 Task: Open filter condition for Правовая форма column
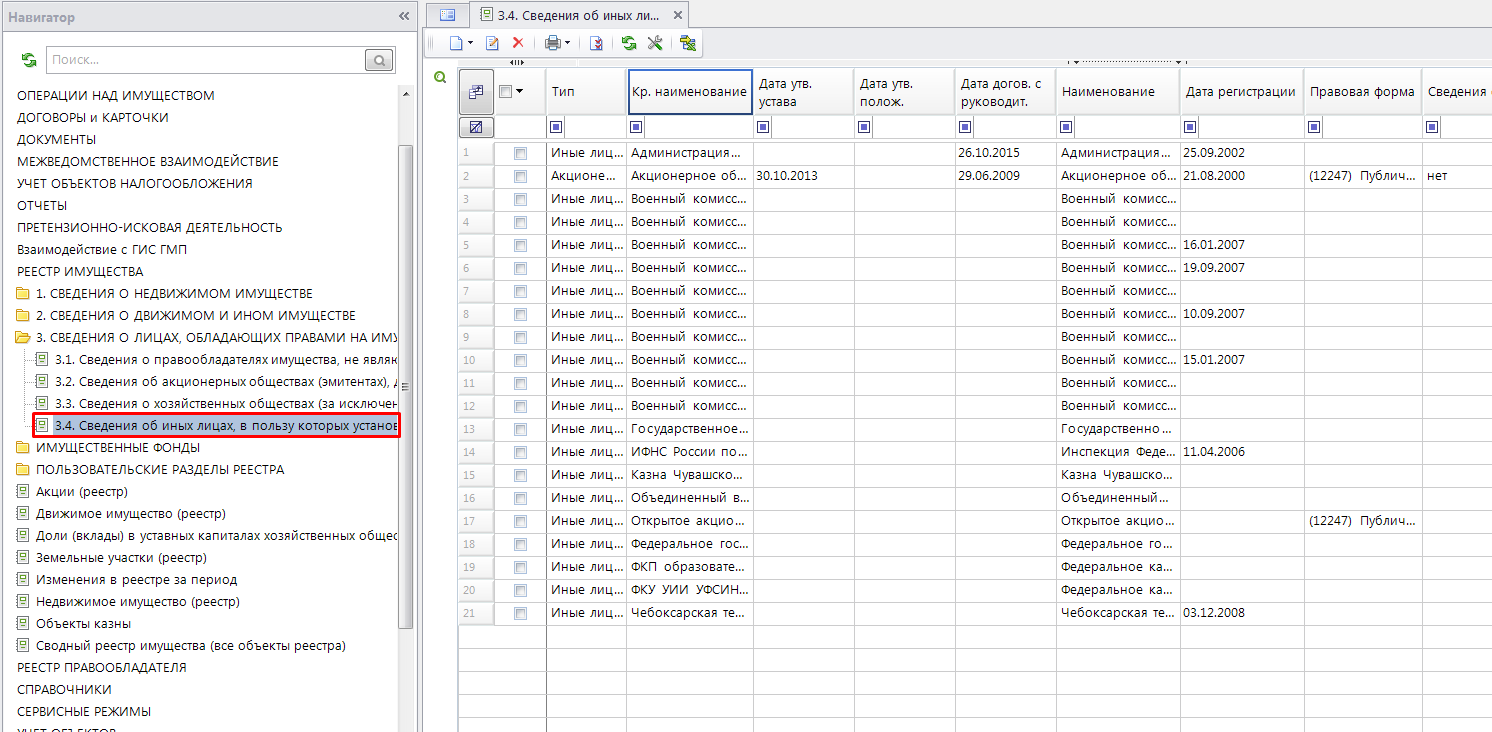click(x=1314, y=127)
